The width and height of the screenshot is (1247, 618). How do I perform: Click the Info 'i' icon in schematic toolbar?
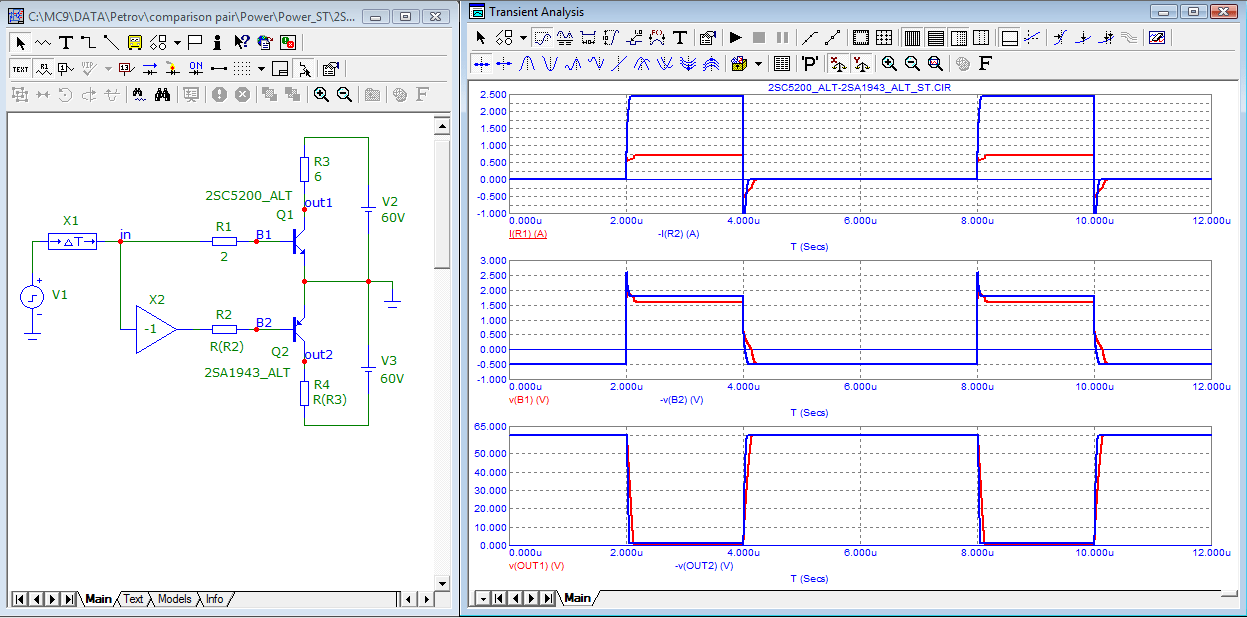pos(218,43)
